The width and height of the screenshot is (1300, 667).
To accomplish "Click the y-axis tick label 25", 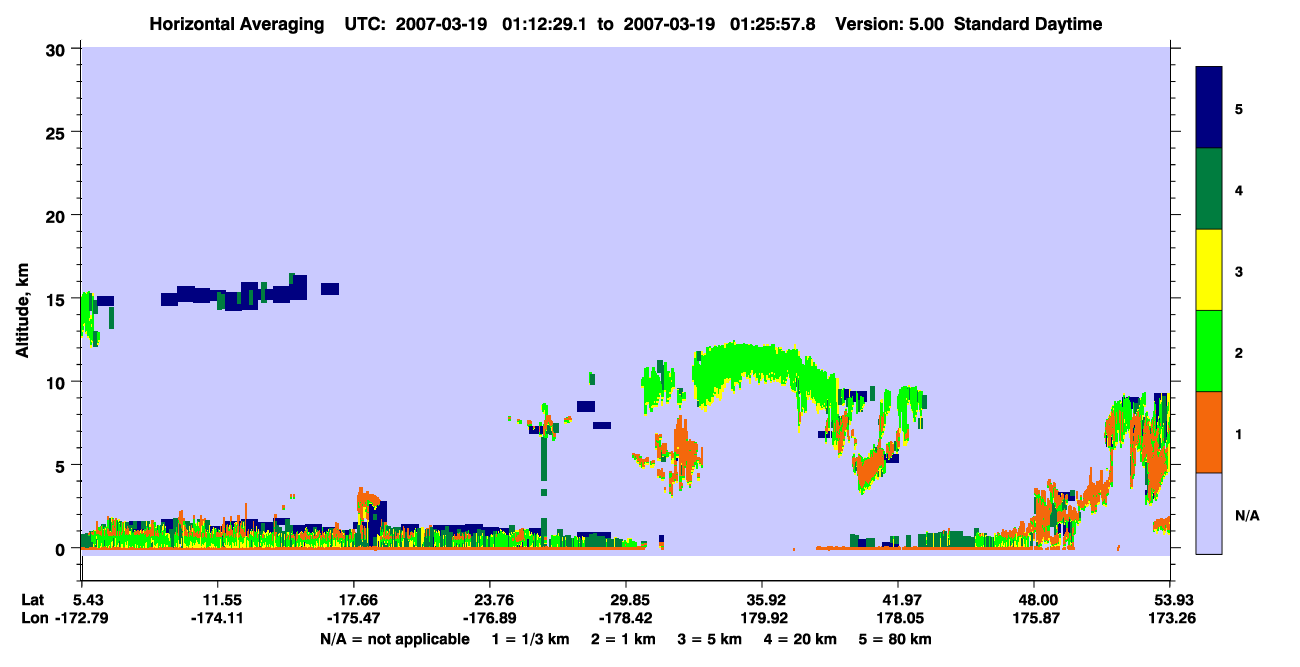I will pos(58,132).
